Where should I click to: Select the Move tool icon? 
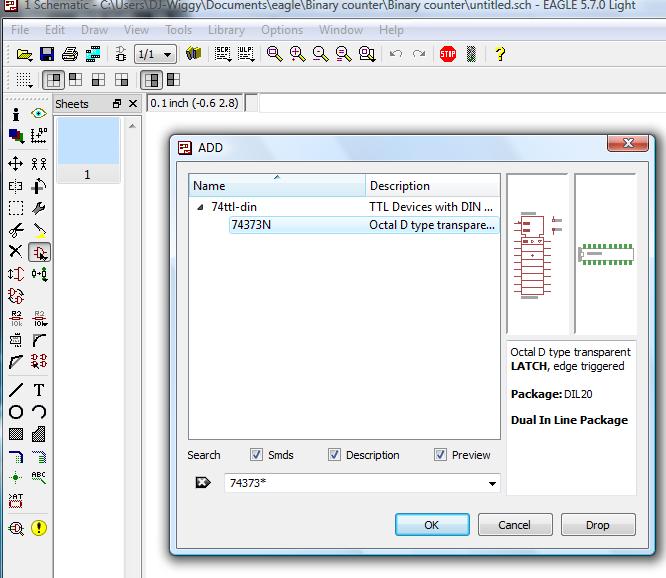(x=16, y=164)
